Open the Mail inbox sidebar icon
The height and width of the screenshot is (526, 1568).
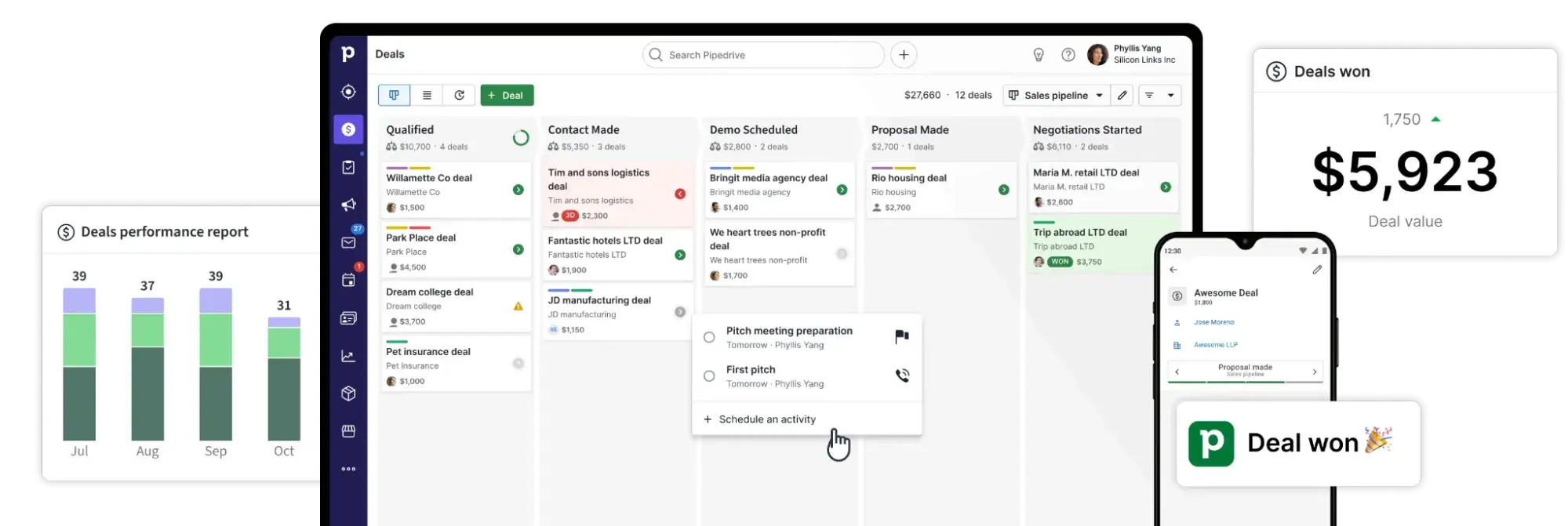[348, 243]
